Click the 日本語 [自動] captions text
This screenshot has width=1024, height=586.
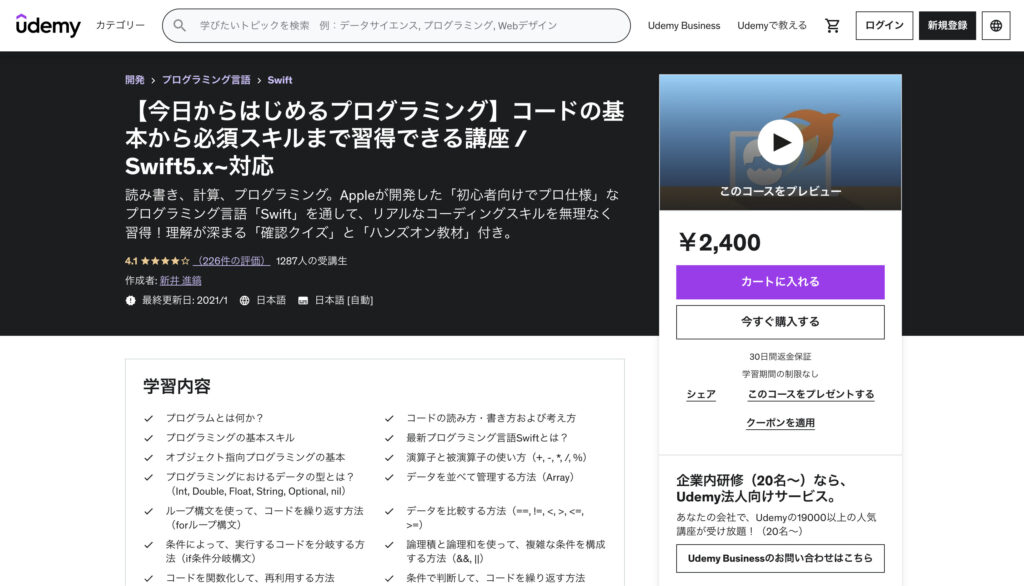click(344, 301)
